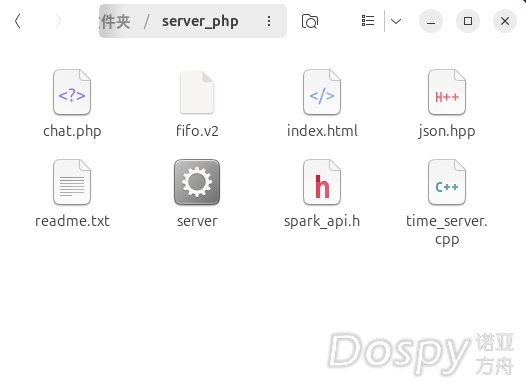The image size is (526, 385).
Task: Click the json.hpp file name
Action: (x=447, y=131)
